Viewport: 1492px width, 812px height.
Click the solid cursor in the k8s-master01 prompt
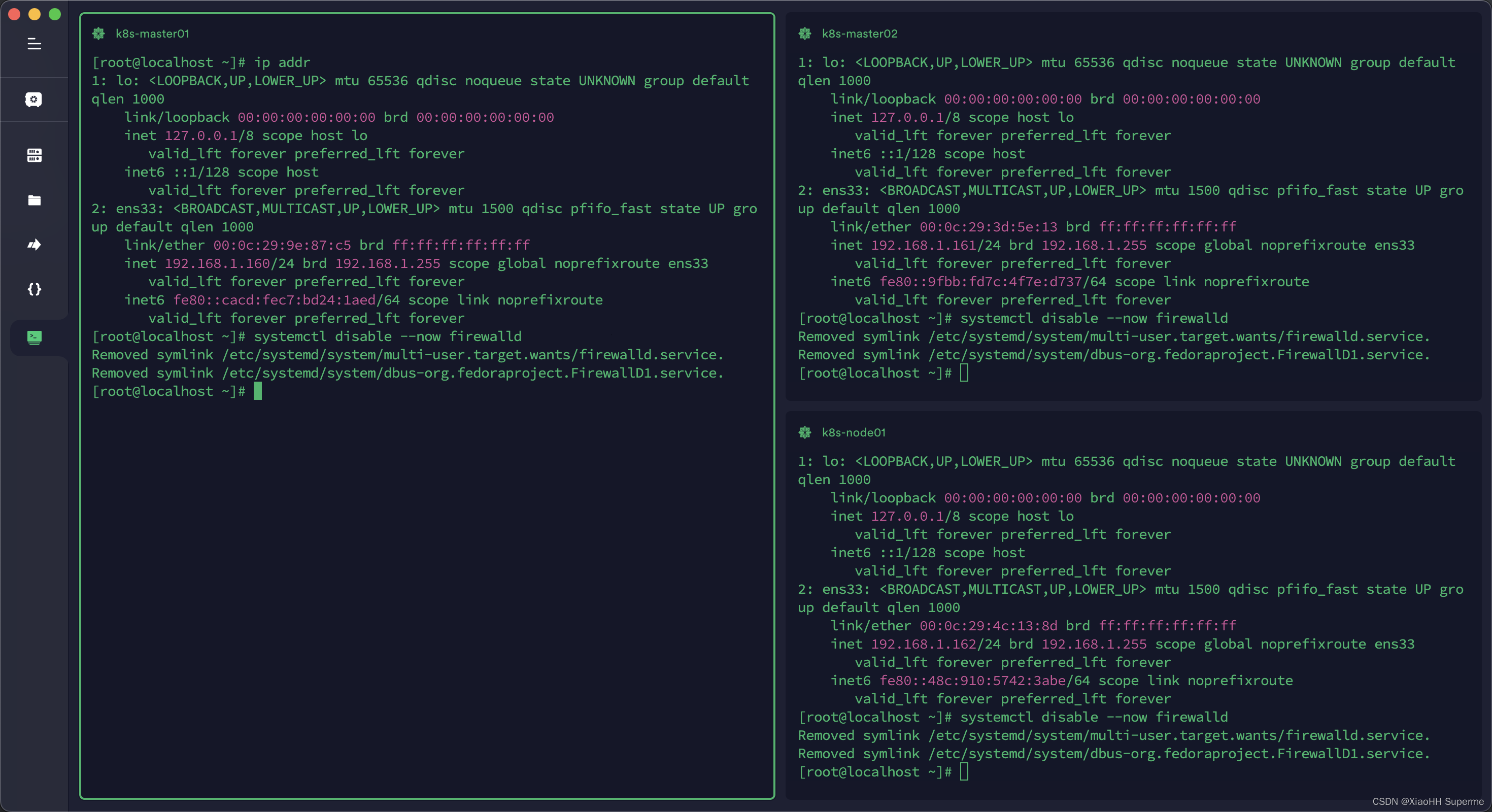[258, 391]
